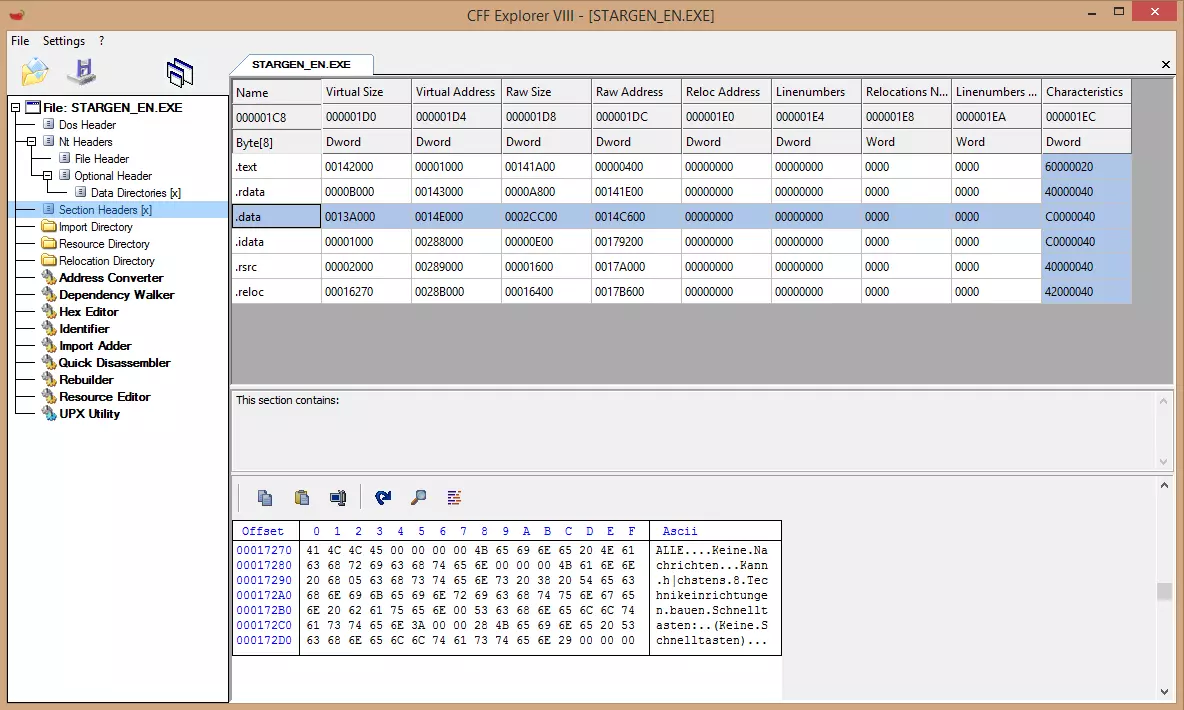Click the Dos Header page icon
1184x710 pixels.
(x=49, y=125)
